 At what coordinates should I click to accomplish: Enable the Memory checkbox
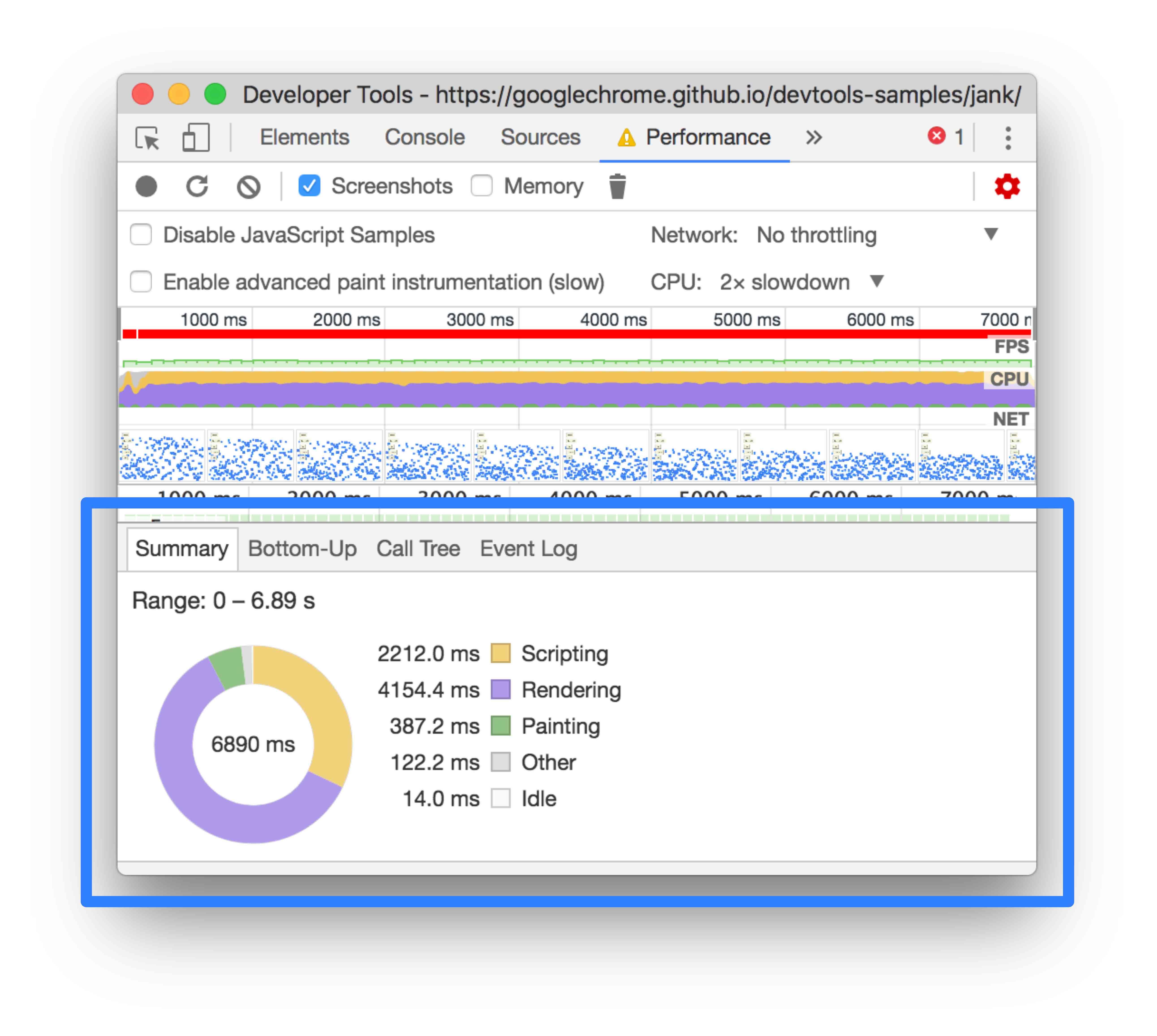(482, 185)
